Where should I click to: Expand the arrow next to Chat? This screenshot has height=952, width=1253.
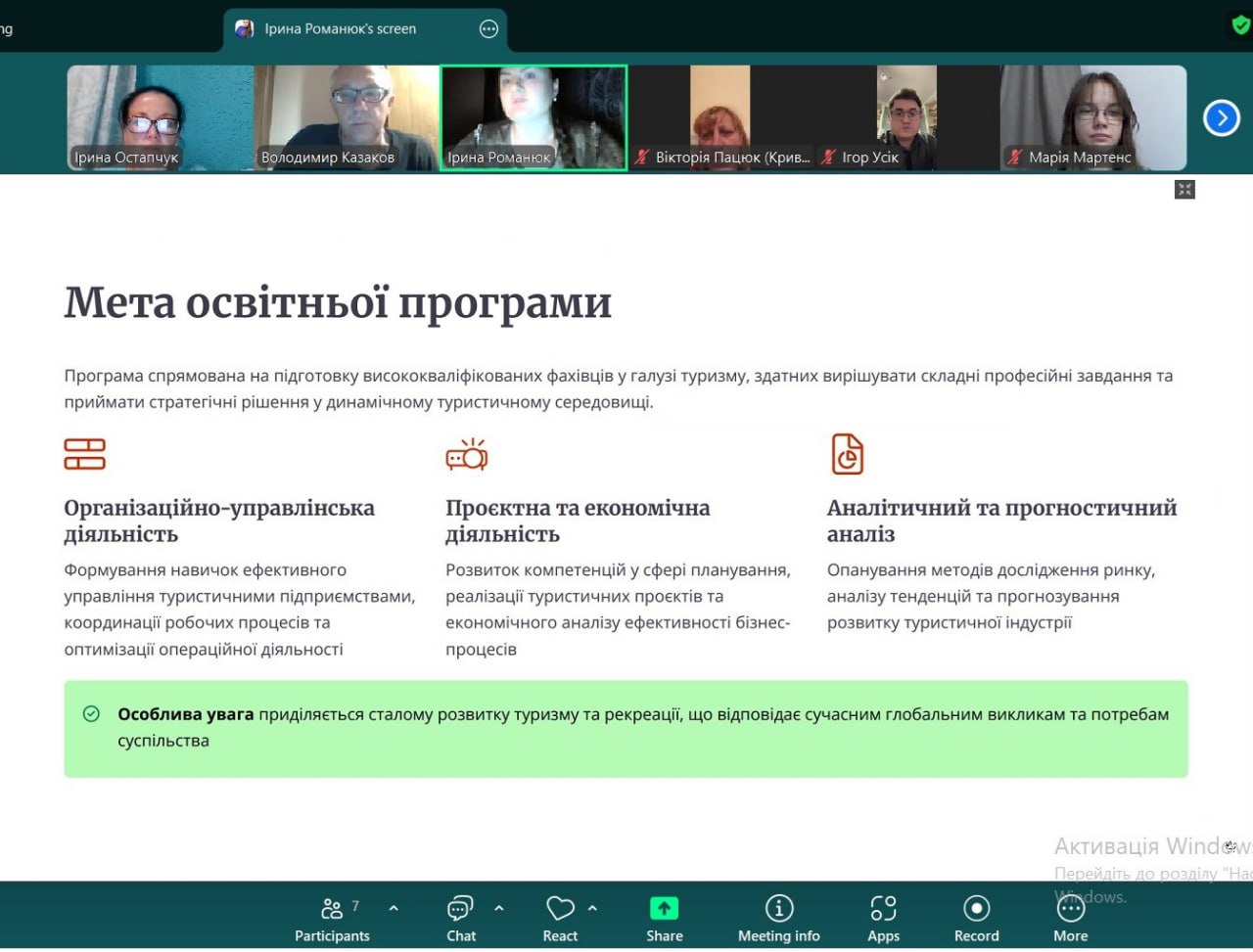(499, 908)
